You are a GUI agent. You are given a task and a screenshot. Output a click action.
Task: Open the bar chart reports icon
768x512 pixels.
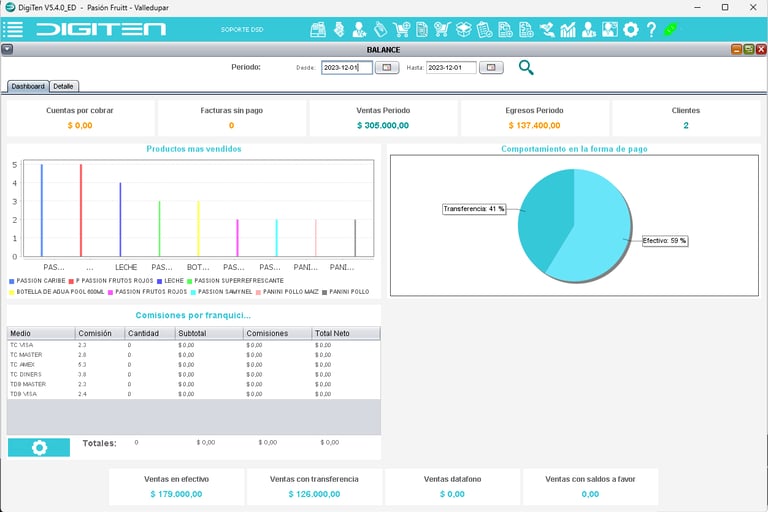pos(568,29)
